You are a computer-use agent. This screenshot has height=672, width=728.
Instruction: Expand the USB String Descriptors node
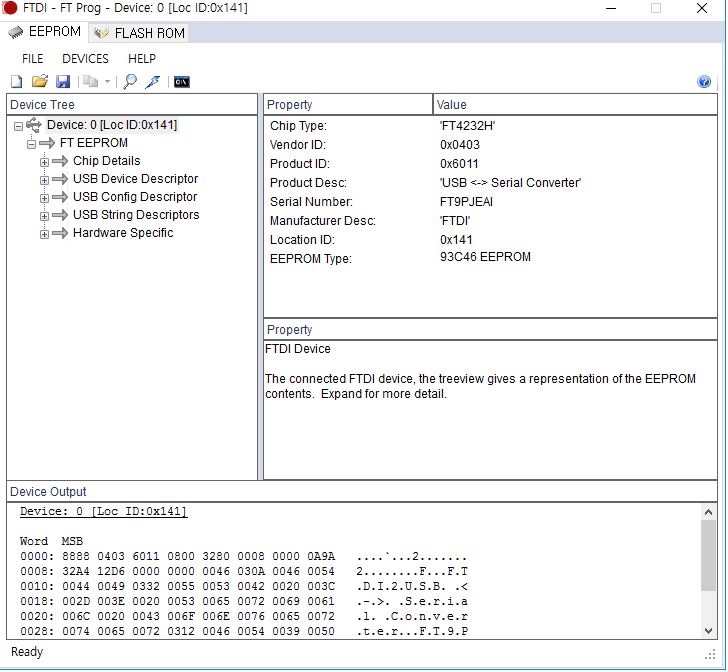44,216
